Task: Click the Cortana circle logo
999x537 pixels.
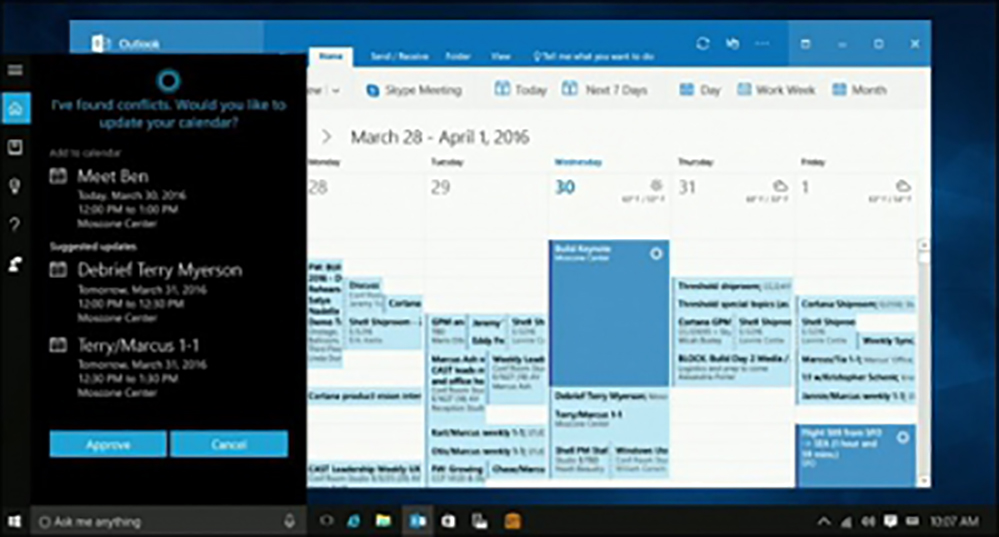Action: 169,81
